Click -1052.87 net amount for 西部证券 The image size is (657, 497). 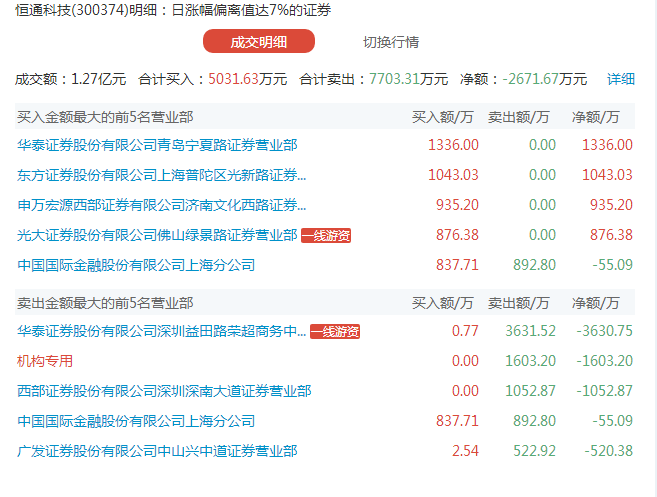(605, 391)
